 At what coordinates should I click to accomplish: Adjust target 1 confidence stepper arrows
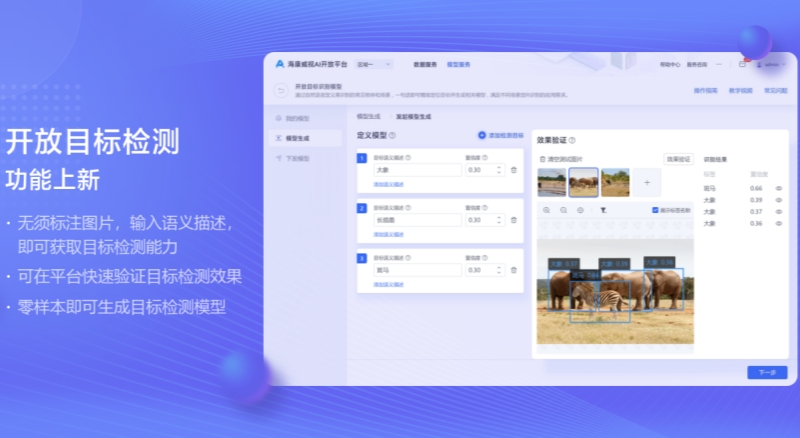tap(499, 170)
